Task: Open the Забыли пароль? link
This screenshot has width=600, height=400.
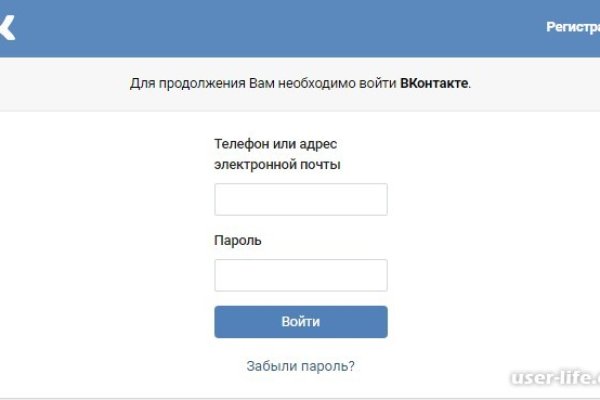Action: (300, 366)
